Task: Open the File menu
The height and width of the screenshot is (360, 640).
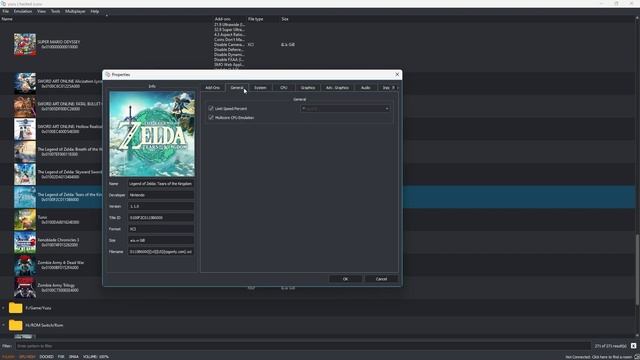Action: point(6,11)
